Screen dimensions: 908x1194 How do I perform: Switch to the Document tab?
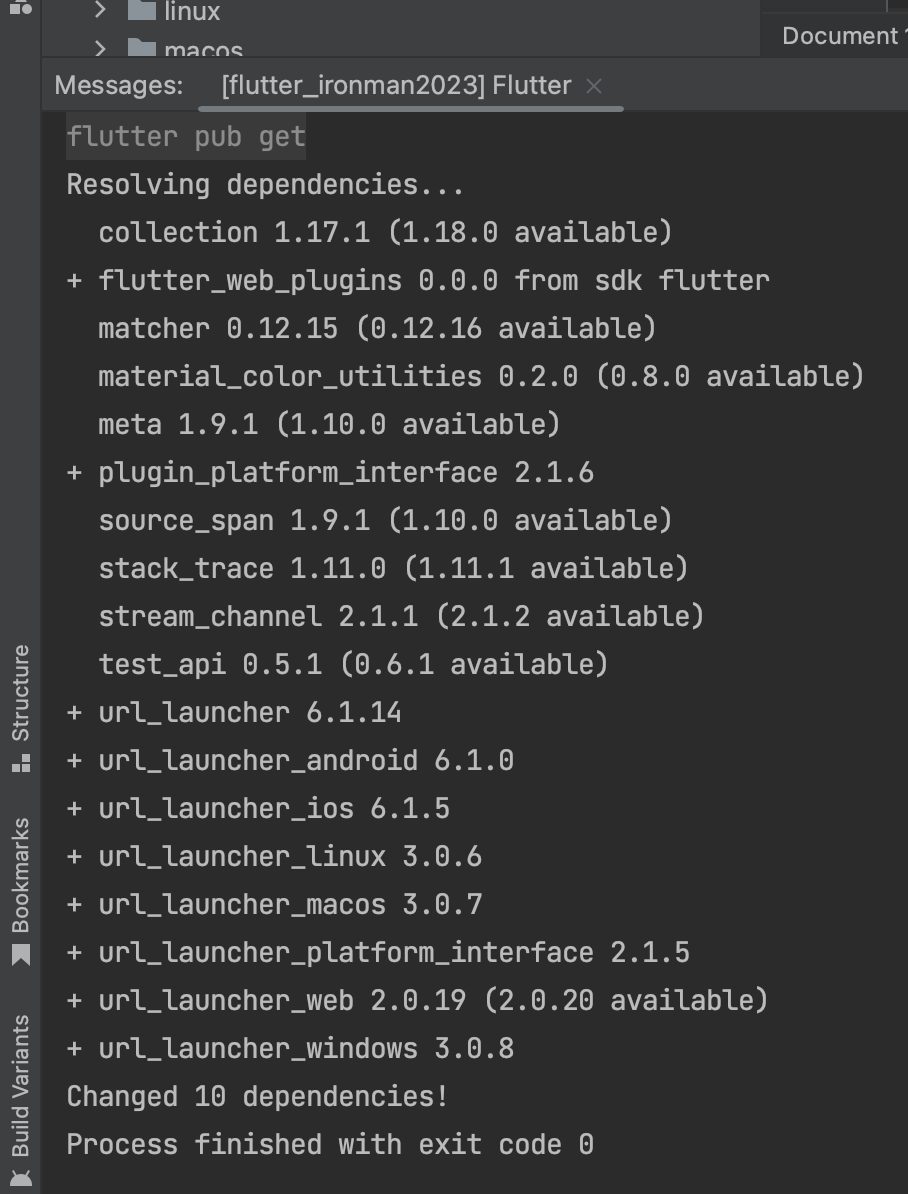tap(841, 36)
